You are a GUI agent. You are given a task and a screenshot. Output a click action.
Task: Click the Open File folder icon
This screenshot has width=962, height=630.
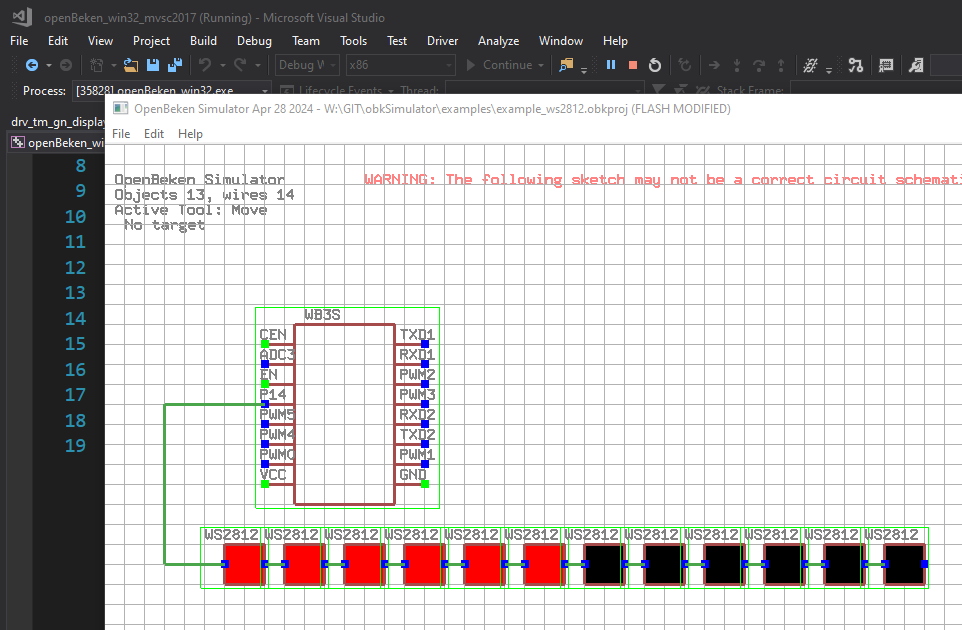pos(131,65)
